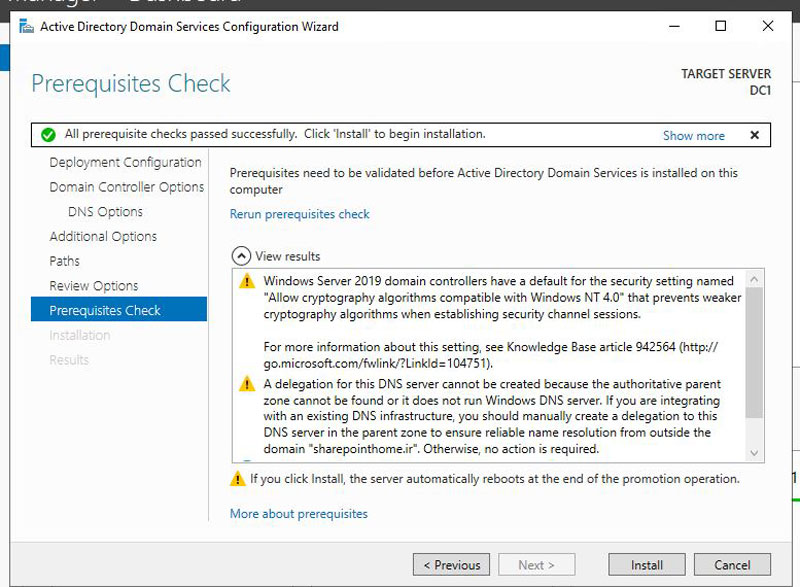This screenshot has width=800, height=587.
Task: Click the 'DC1' server name
Action: 760,90
